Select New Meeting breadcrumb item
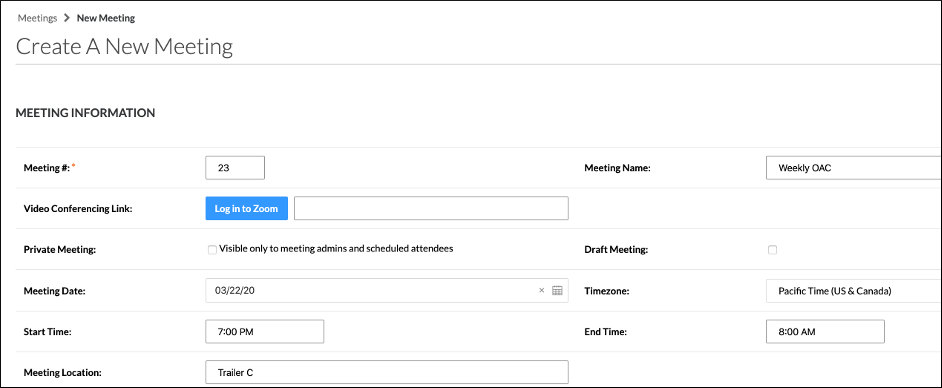The image size is (942, 388). 106,18
